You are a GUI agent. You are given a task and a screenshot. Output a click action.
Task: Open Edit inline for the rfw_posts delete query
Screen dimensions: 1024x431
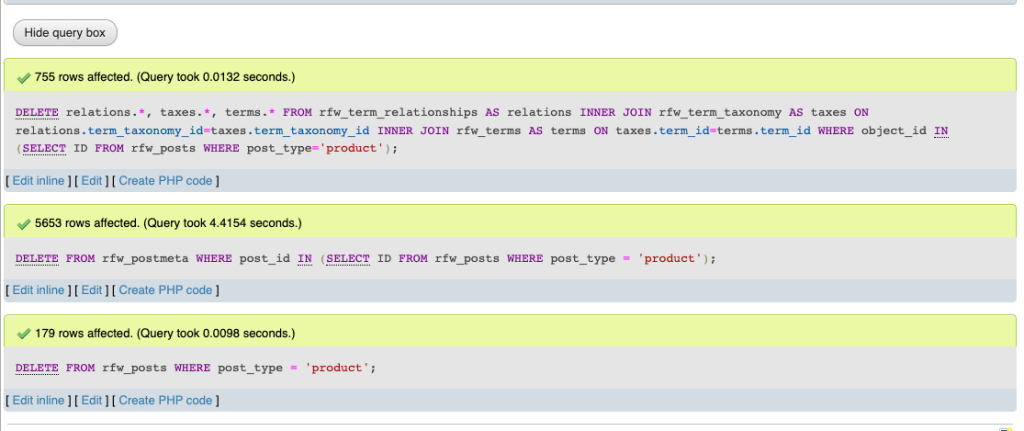(x=38, y=400)
